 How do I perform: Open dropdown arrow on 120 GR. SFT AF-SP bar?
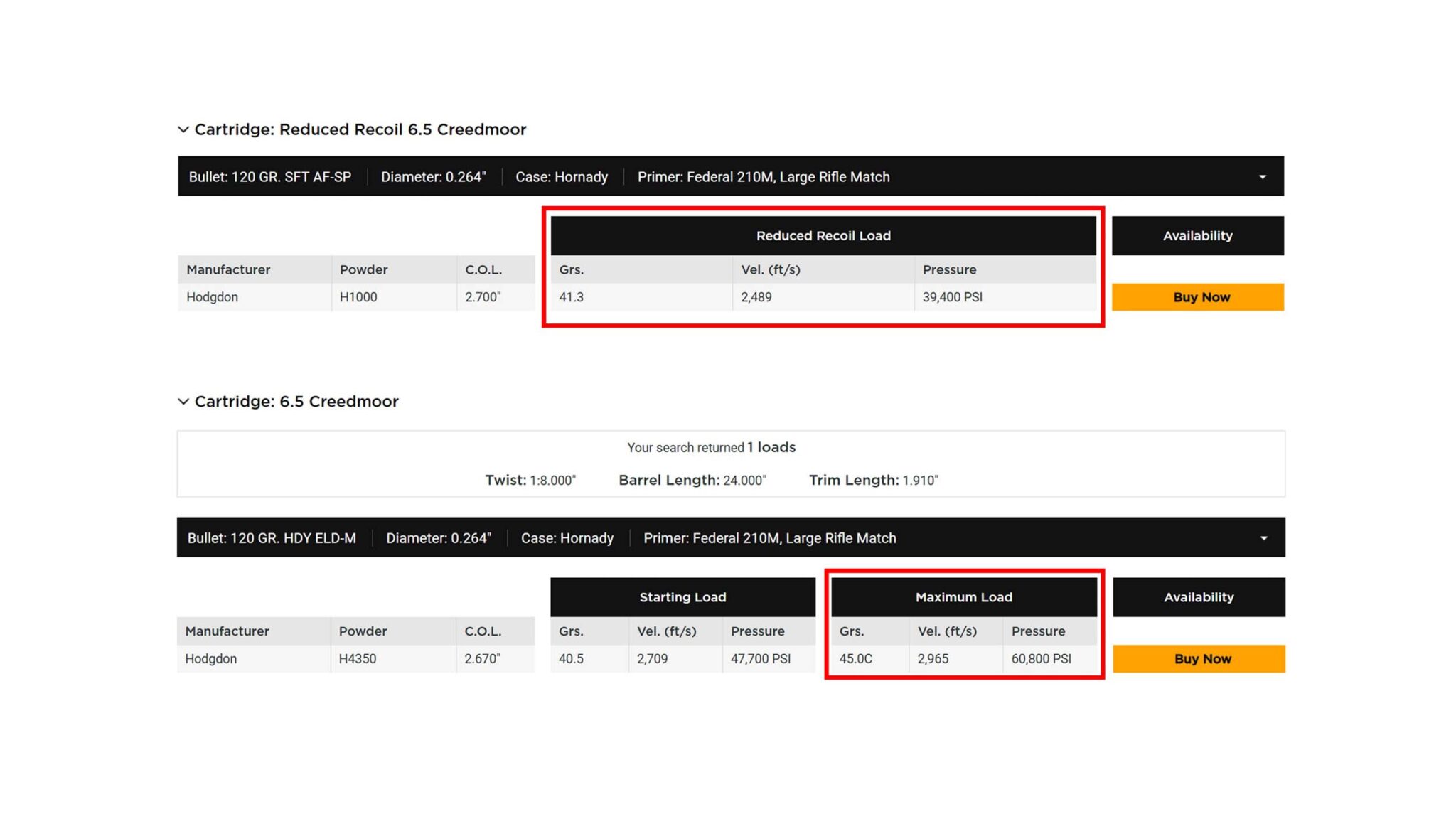point(1262,177)
